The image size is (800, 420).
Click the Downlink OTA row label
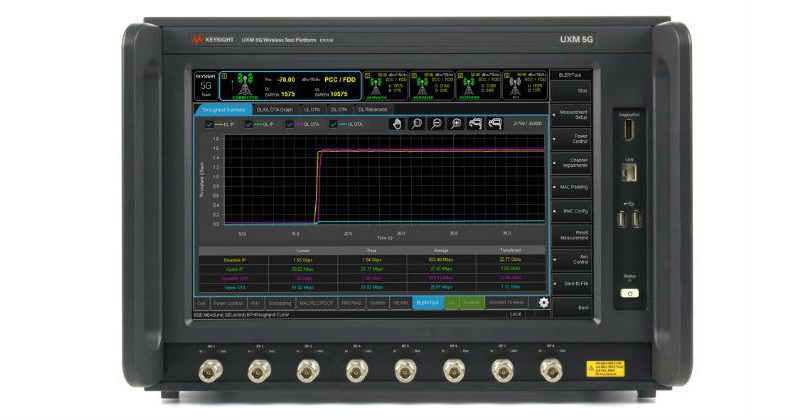coord(235,279)
